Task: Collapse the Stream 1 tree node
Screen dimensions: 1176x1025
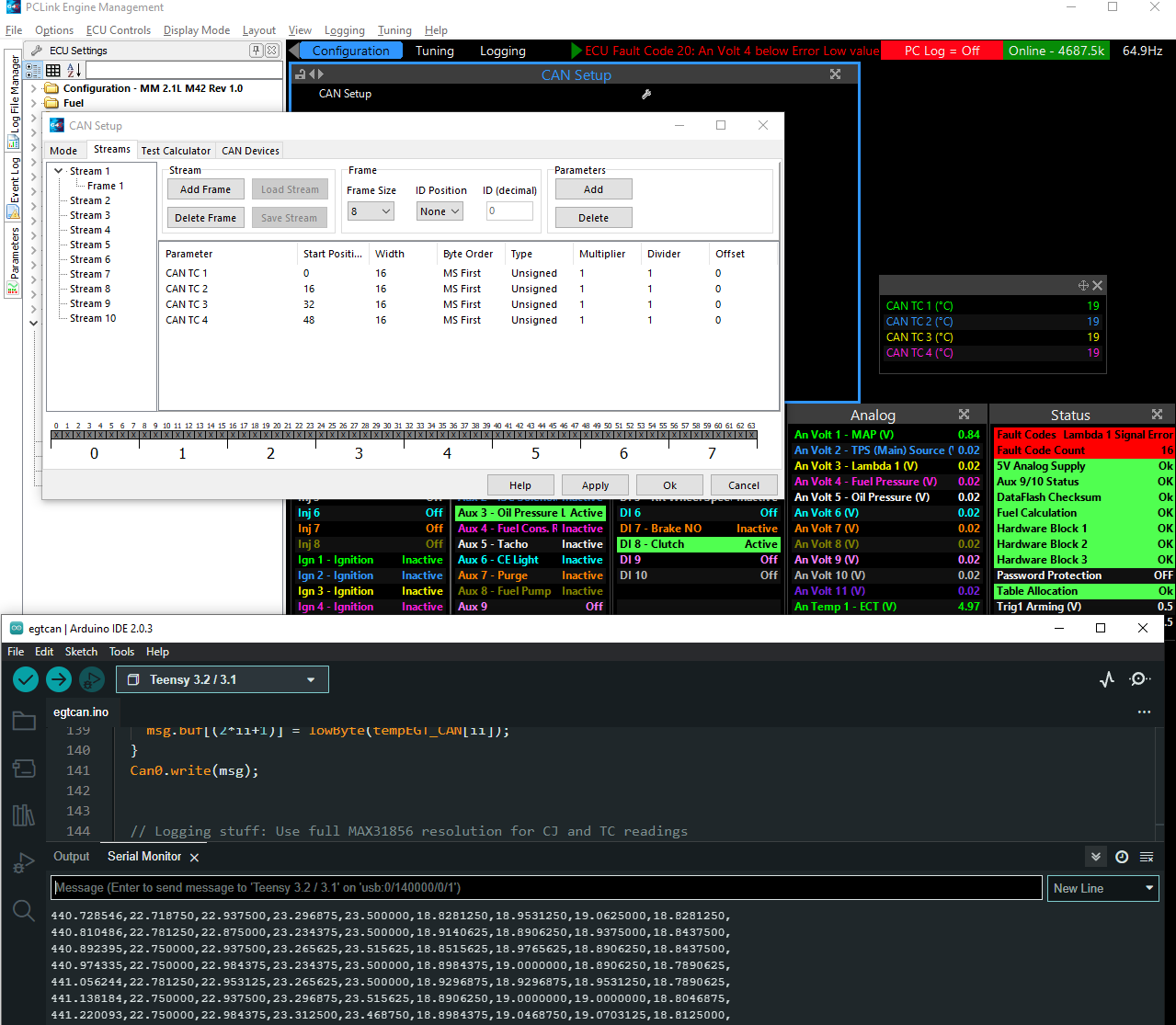Action: coord(58,171)
